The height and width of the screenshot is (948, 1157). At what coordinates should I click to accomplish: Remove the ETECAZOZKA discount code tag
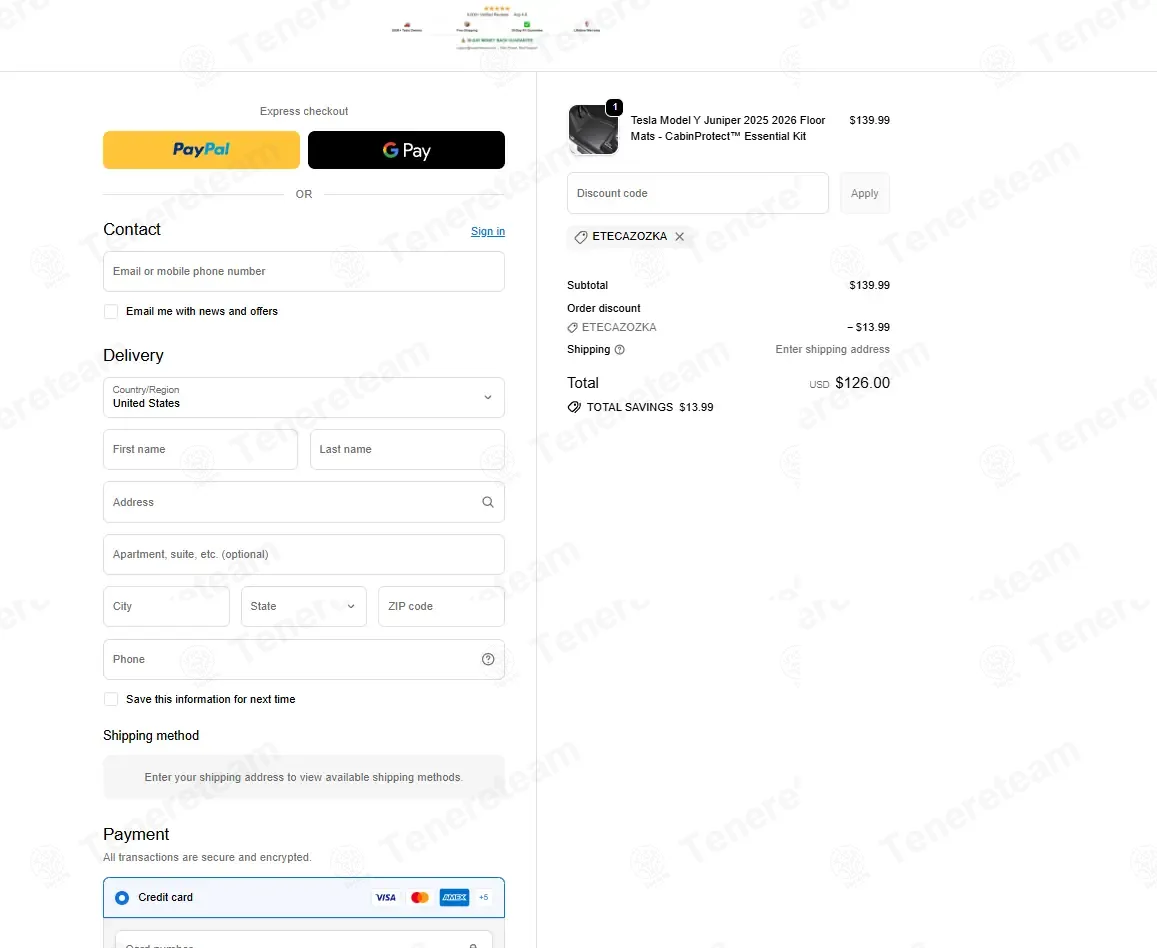pyautogui.click(x=680, y=237)
